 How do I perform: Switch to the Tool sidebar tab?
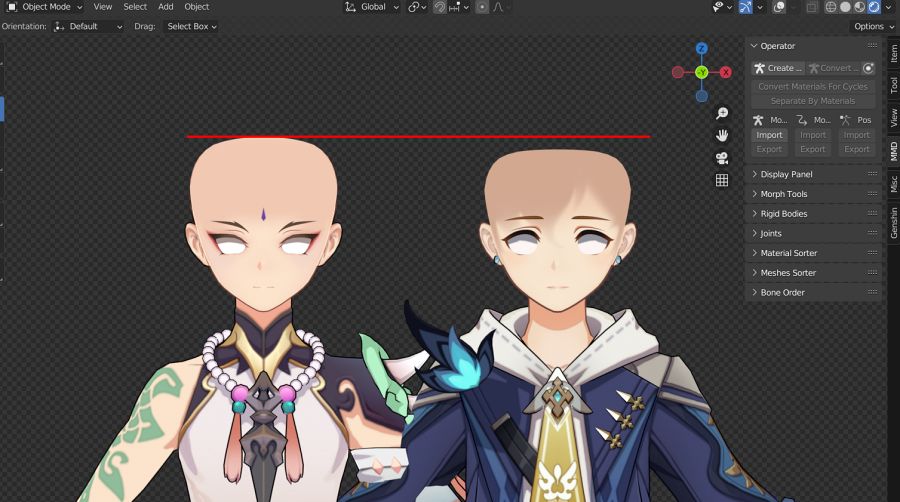(x=894, y=85)
